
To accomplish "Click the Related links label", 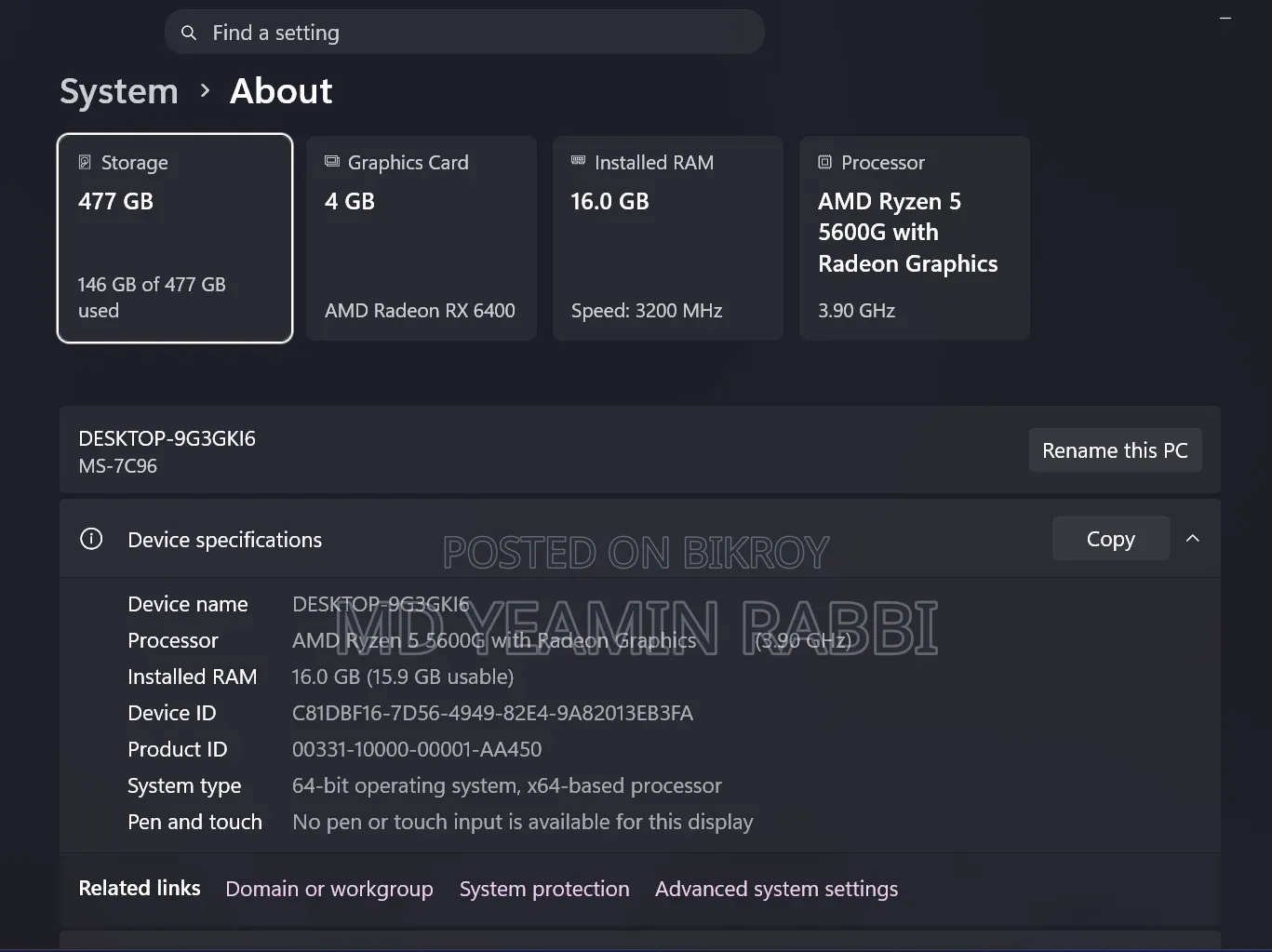I will [x=140, y=888].
